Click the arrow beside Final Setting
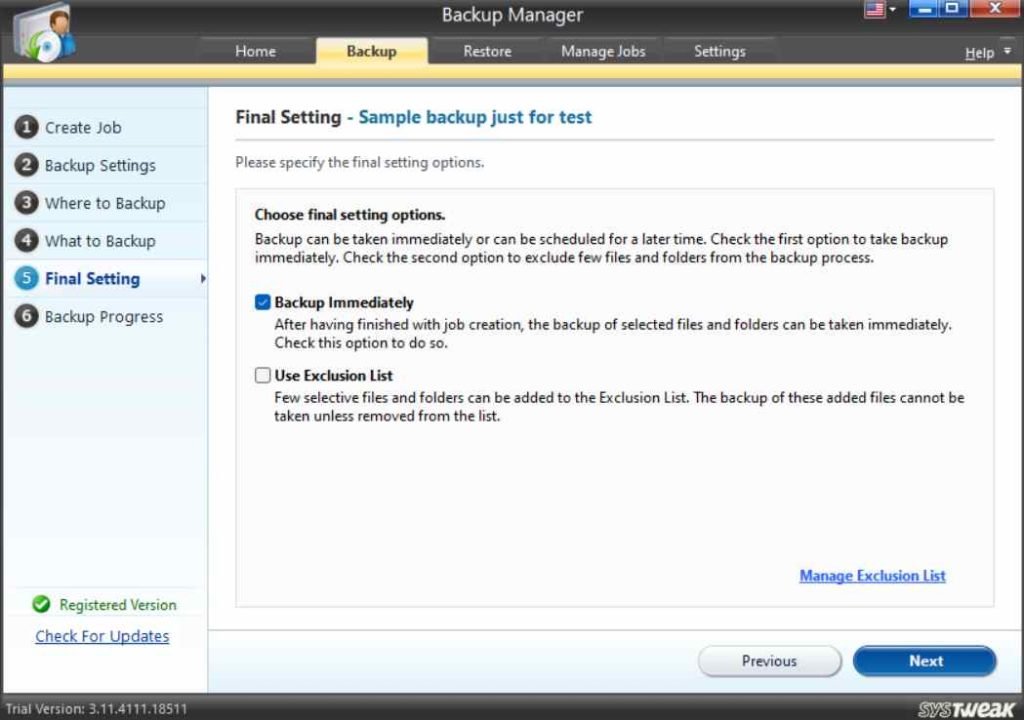 [x=203, y=278]
